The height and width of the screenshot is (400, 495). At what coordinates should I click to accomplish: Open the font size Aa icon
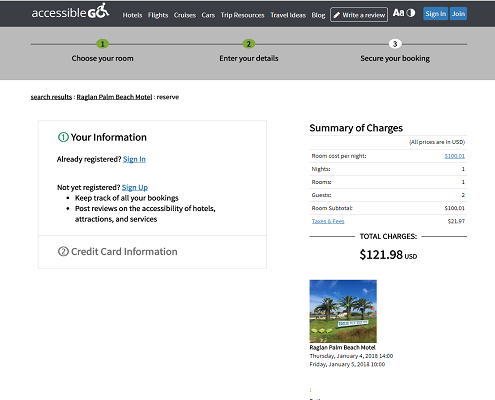click(x=398, y=13)
